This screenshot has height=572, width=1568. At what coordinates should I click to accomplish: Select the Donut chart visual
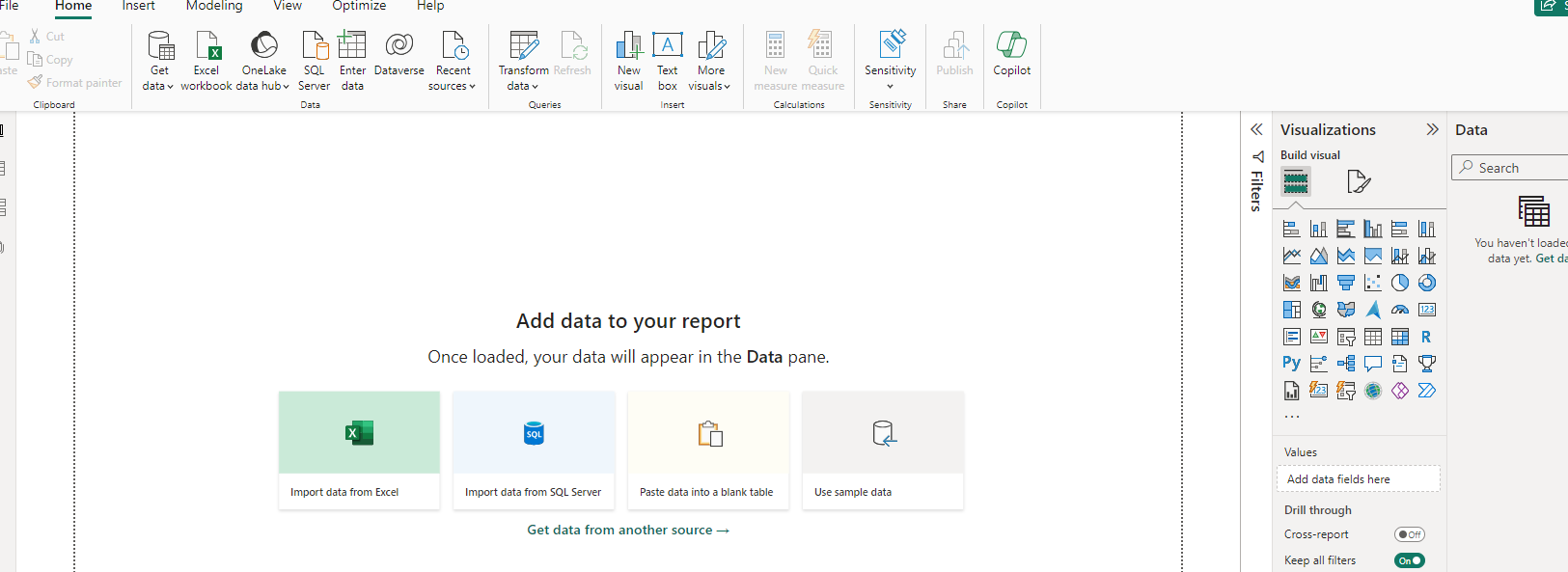1426,283
